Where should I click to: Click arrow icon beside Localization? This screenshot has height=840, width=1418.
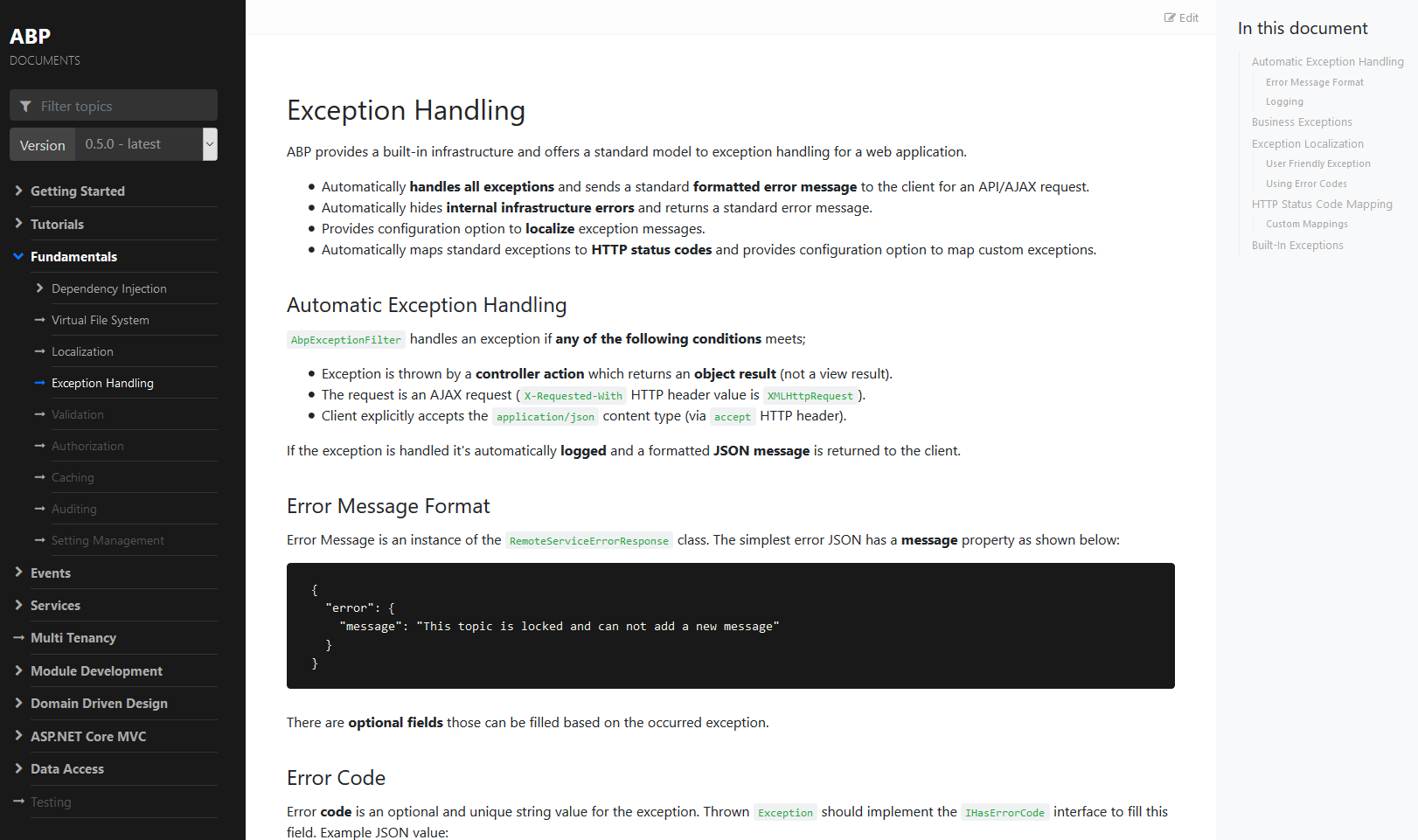pos(39,351)
